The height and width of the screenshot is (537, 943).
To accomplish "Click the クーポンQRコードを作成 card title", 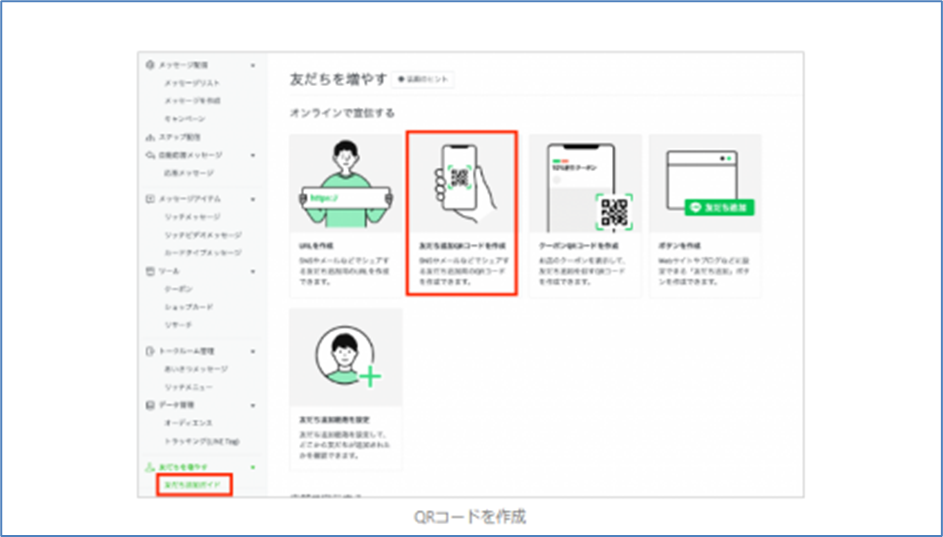I will (578, 246).
